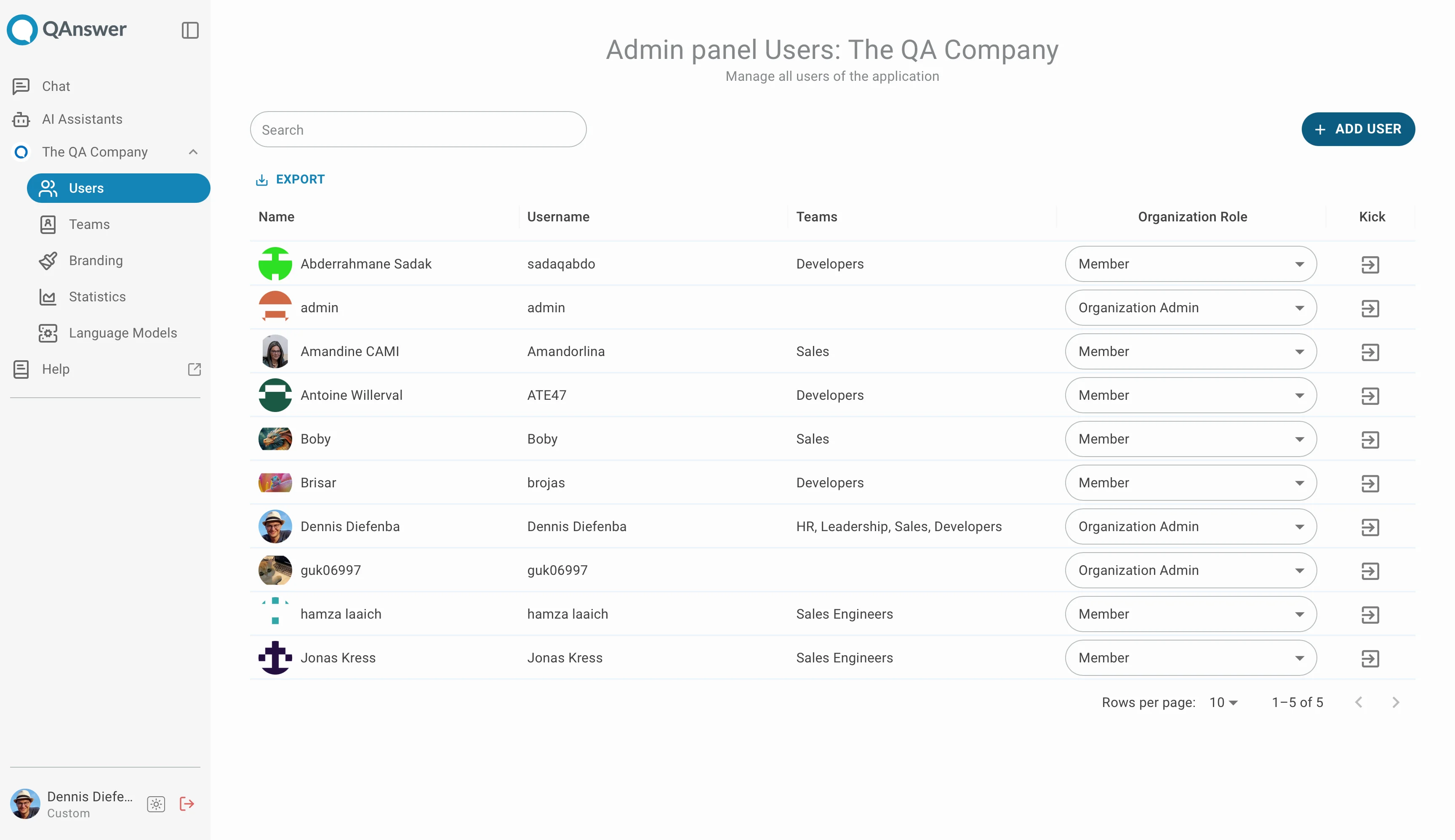
Task: Open AI Assistants
Action: 82,119
